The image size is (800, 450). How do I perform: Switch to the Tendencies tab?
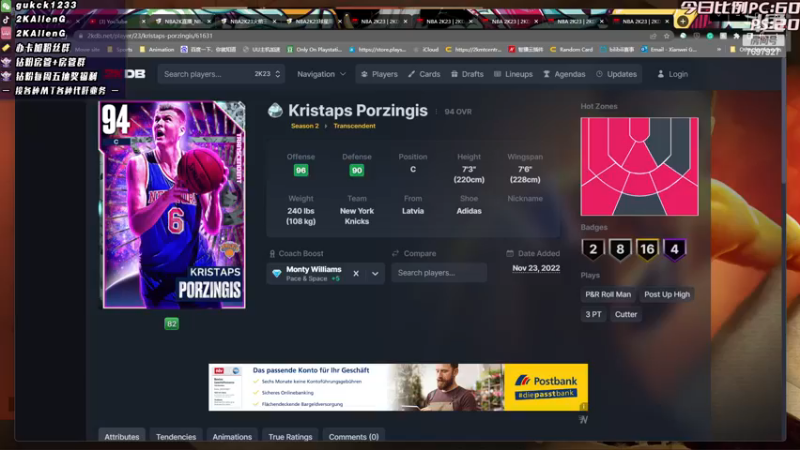click(x=176, y=436)
